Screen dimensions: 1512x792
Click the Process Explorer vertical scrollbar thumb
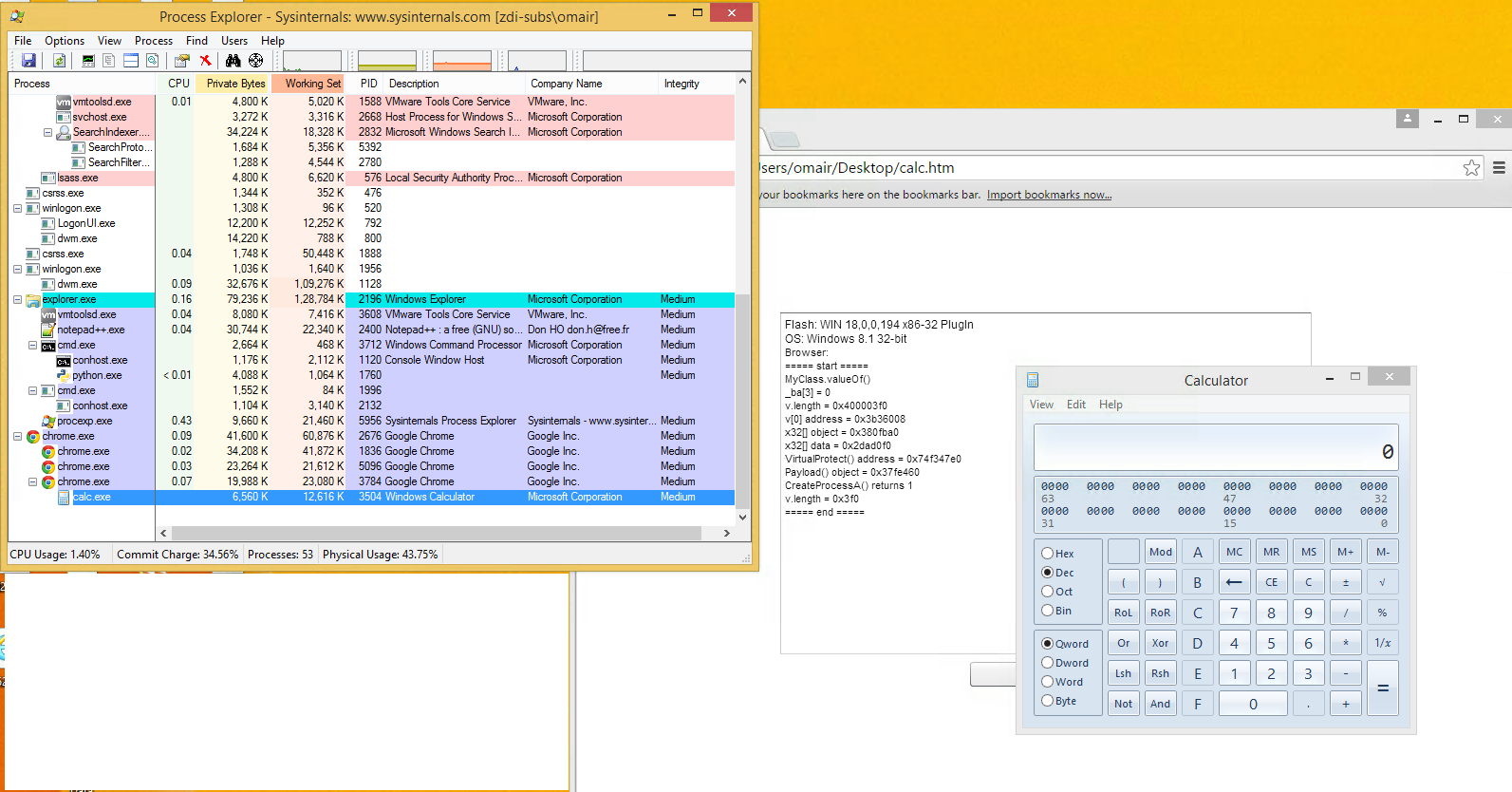point(742,400)
